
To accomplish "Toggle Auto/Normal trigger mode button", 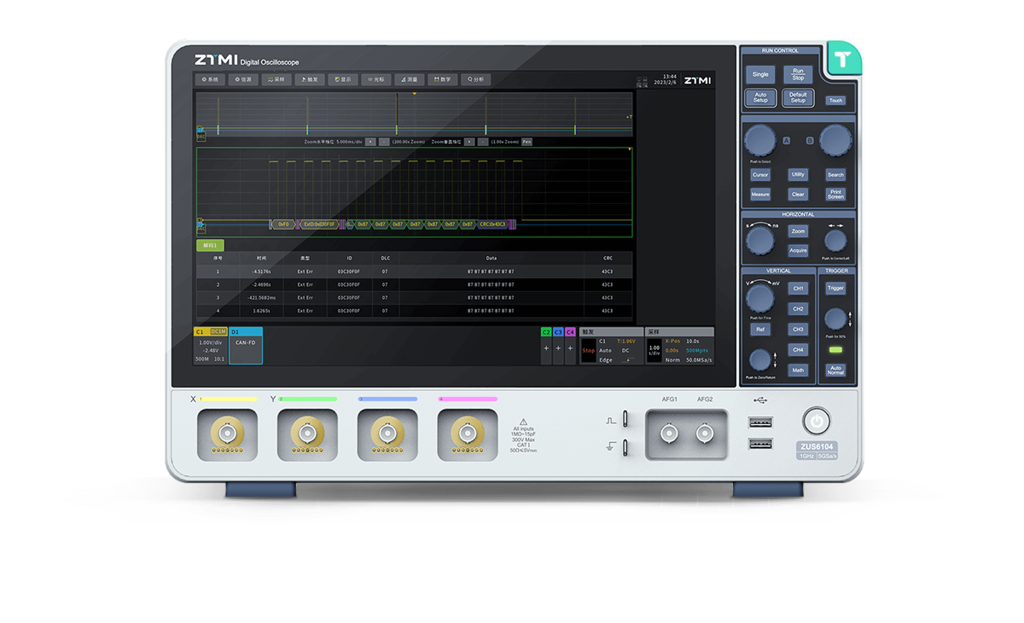I will click(835, 370).
